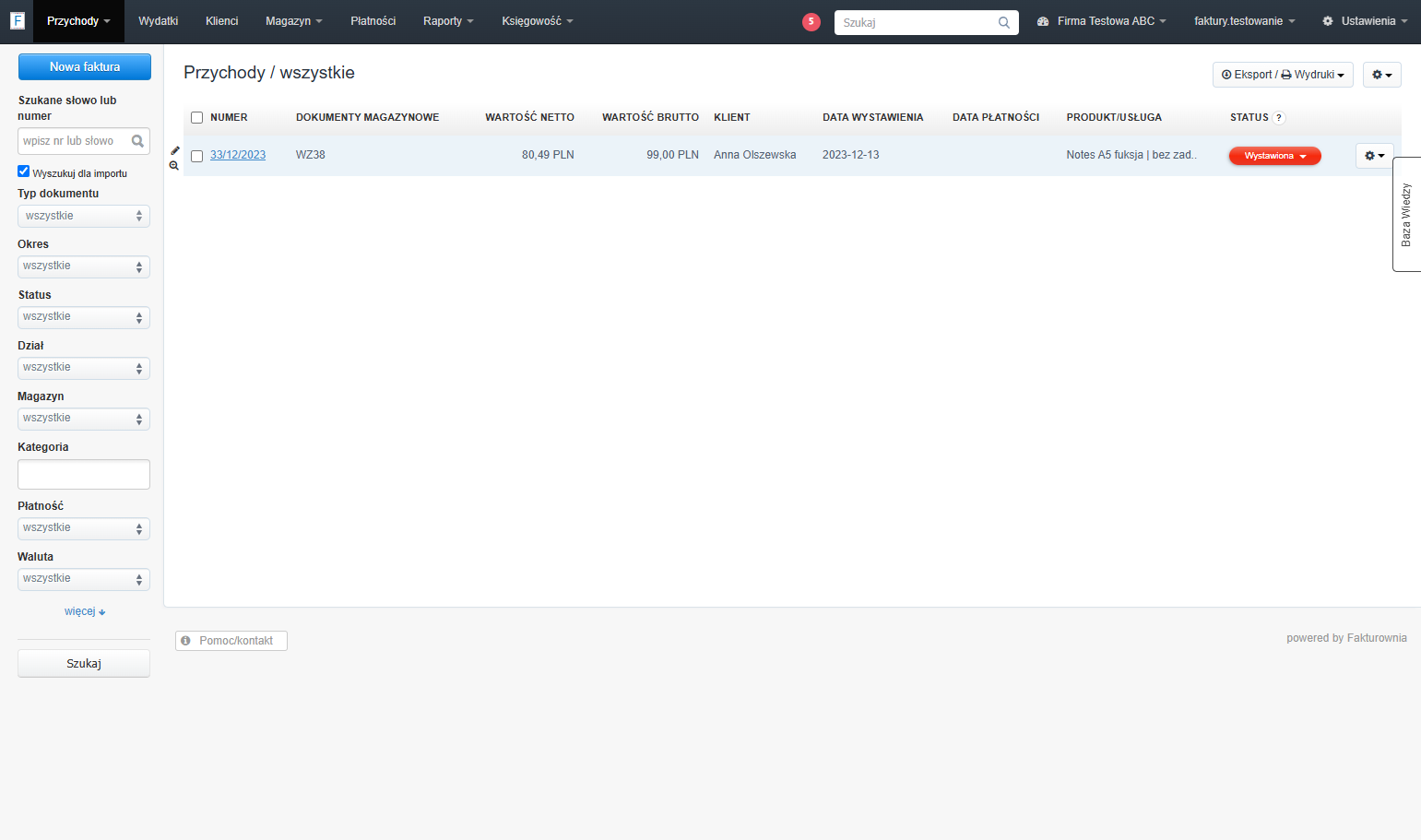Viewport: 1421px width, 840px height.
Task: Click the magnifier icon in sidebar search field
Action: pyautogui.click(x=137, y=141)
